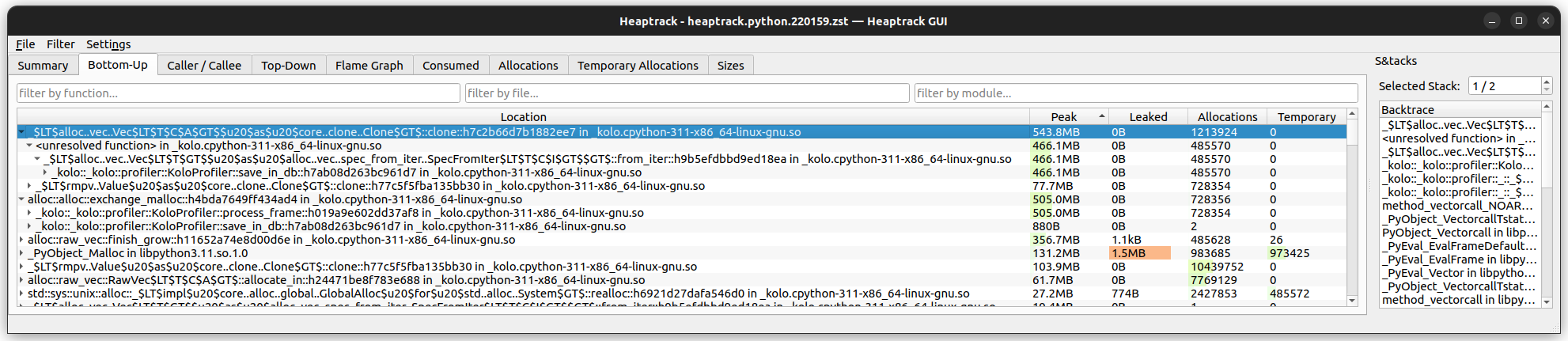The height and width of the screenshot is (341, 1568).
Task: Click the 973425 temporary cell
Action: click(1306, 253)
